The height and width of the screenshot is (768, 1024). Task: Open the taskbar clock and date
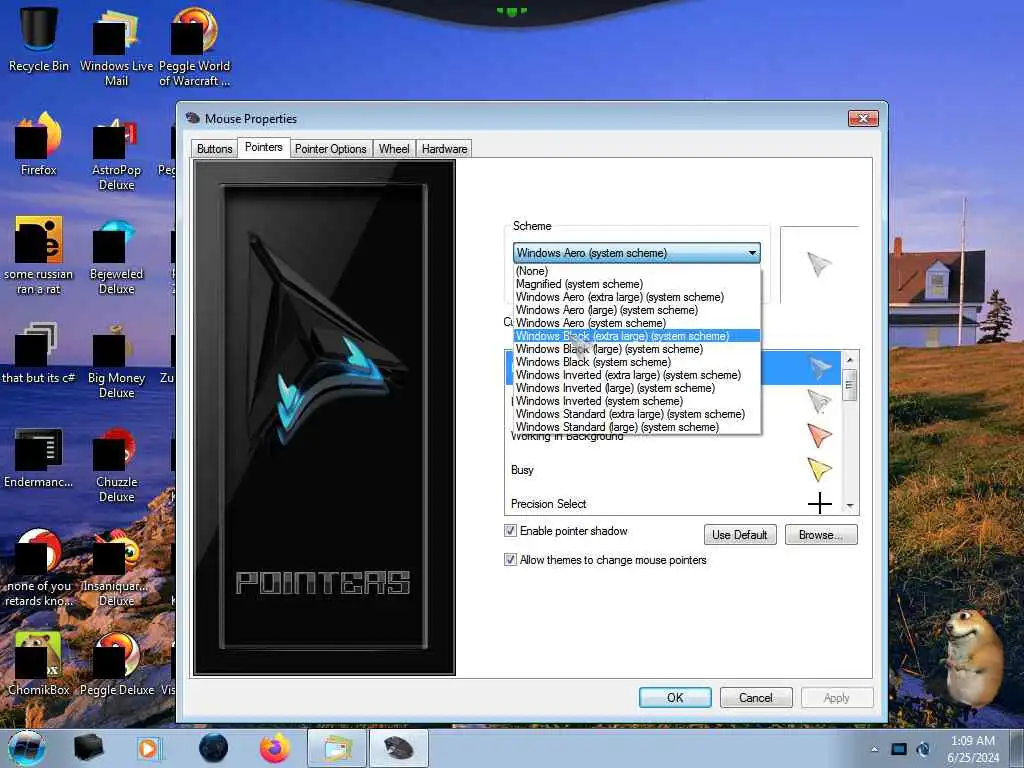point(972,749)
